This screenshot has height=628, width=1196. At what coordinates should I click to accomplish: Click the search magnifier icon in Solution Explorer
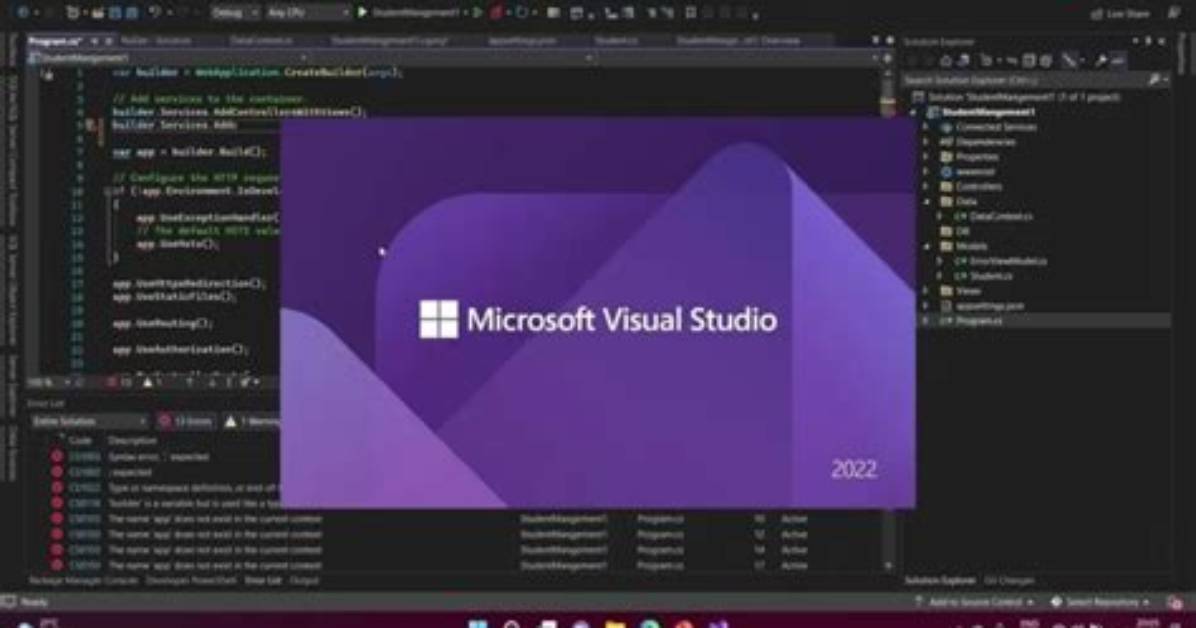tap(1155, 79)
